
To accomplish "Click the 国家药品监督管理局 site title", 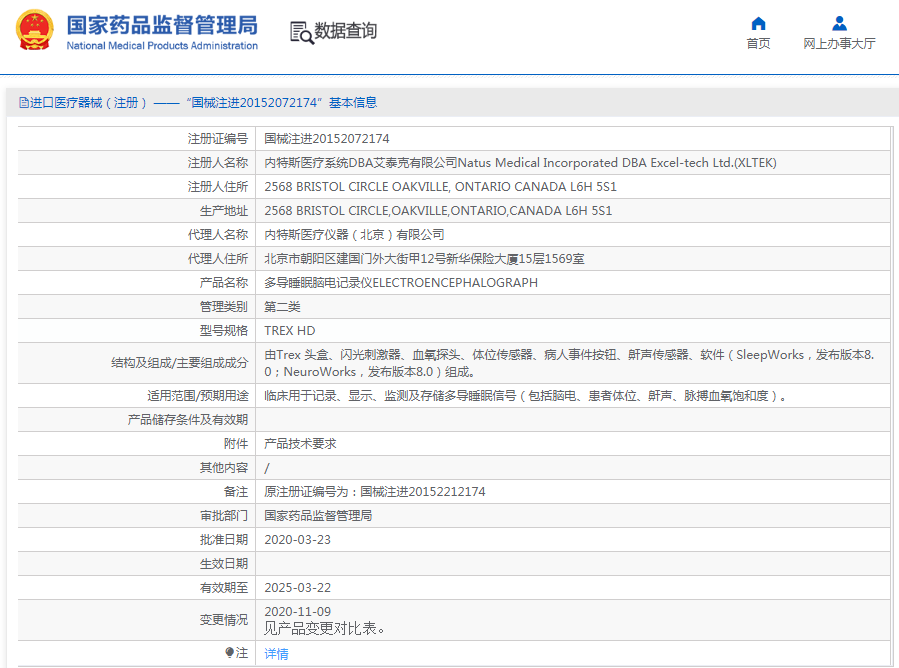I will (x=161, y=25).
